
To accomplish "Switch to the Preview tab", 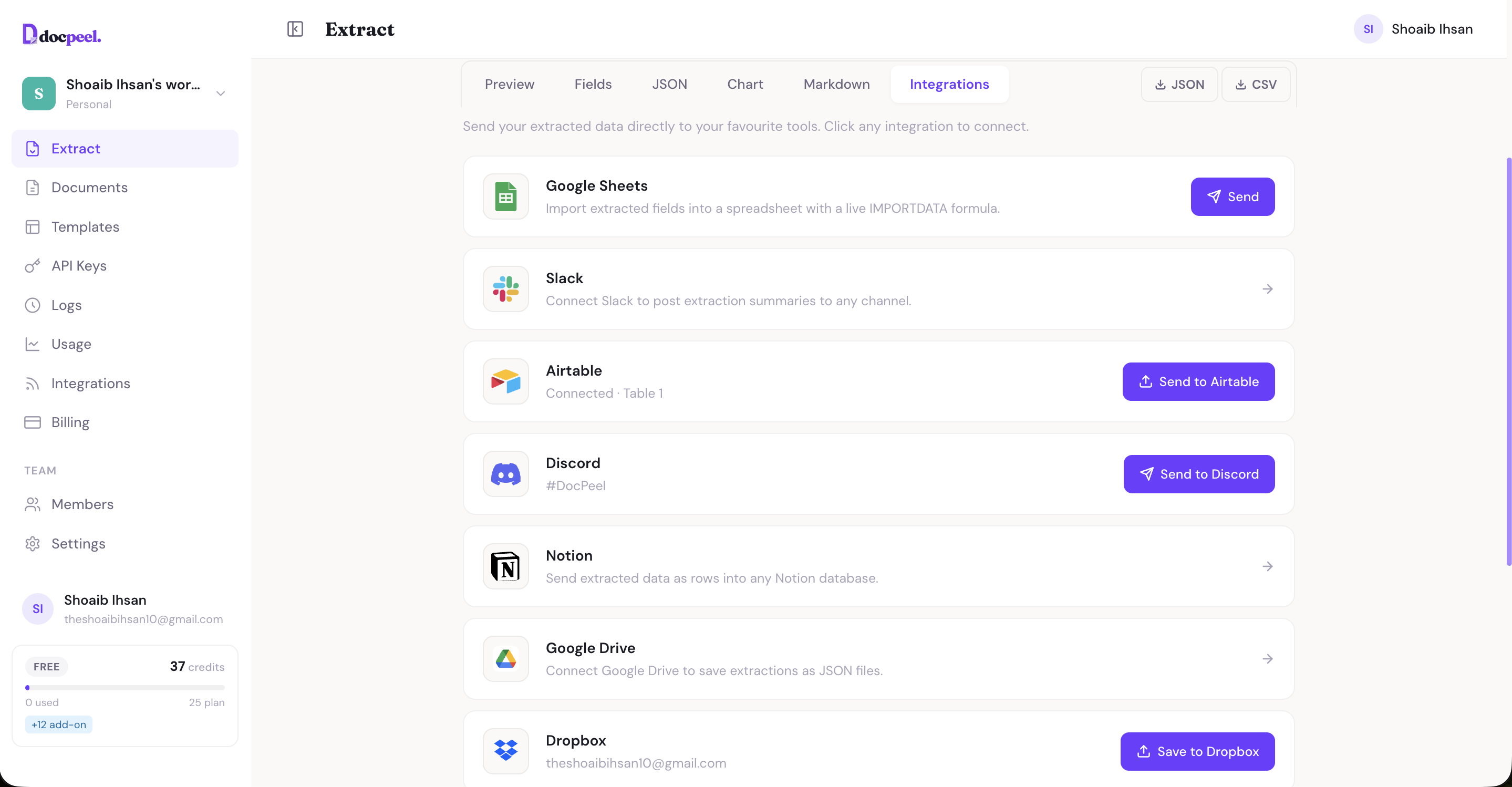I will [510, 84].
